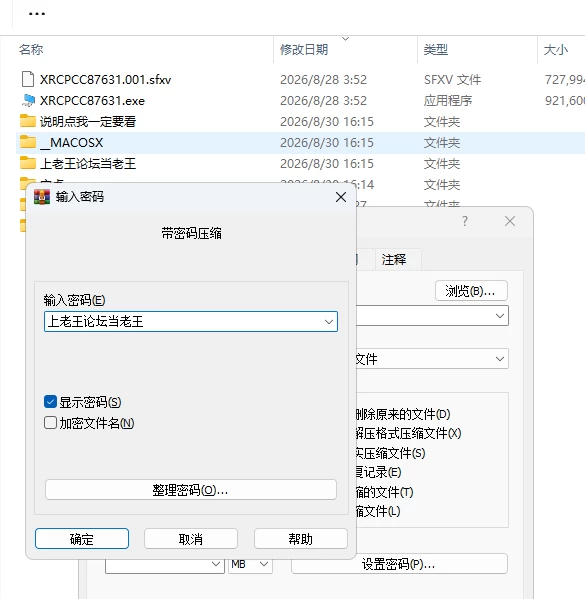Uncheck the 显示密码(S) checkbox

coord(50,401)
